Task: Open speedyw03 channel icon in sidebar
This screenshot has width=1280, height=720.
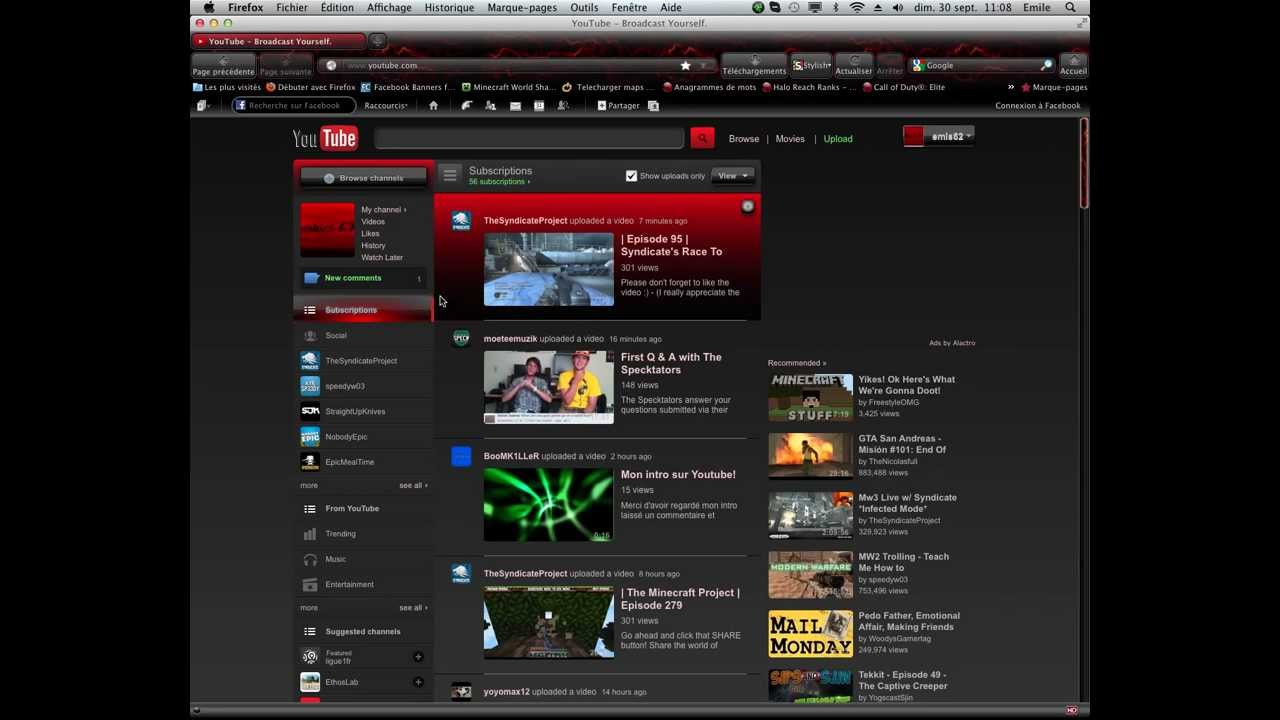Action: pos(310,386)
